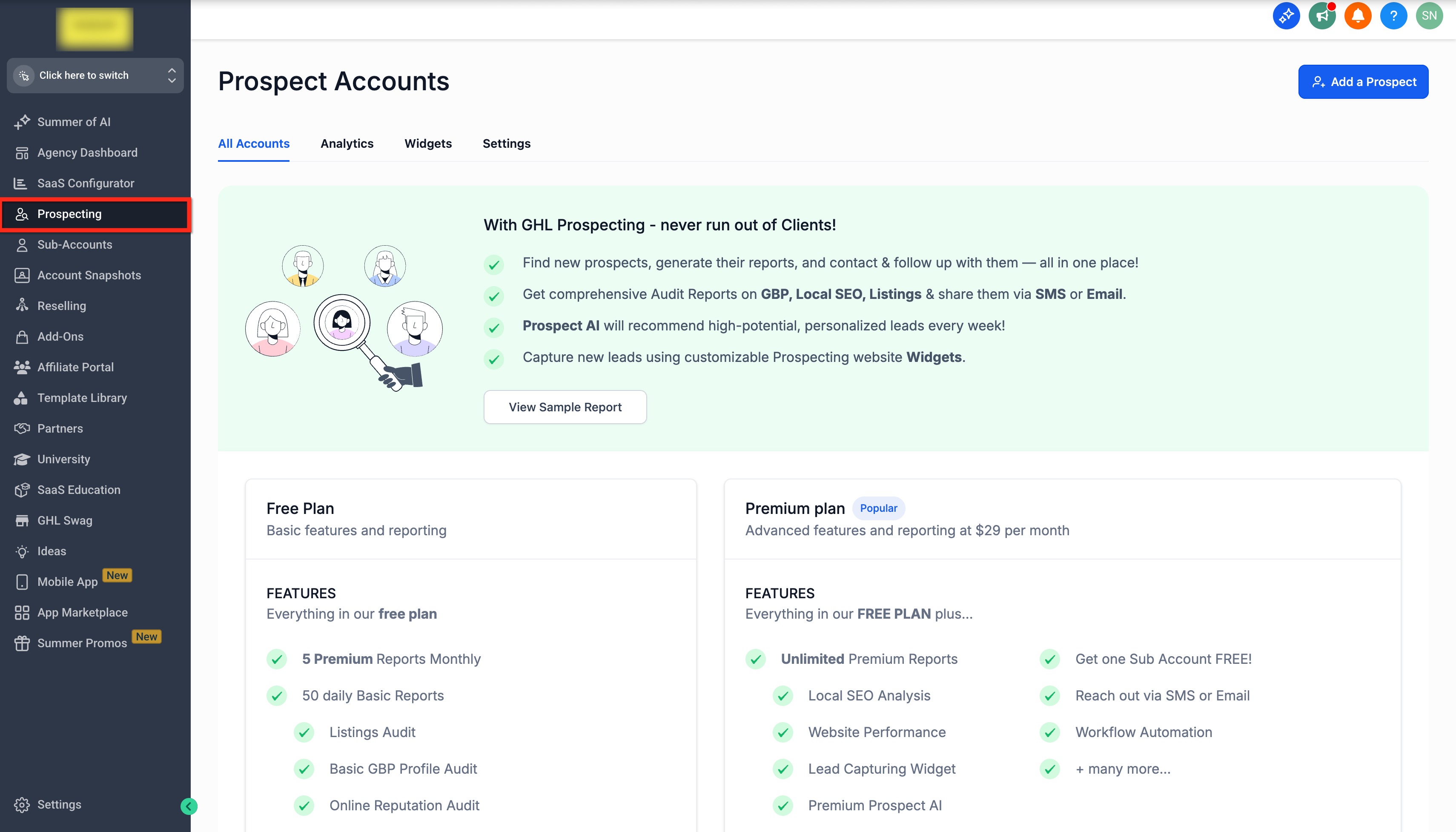Open the help question mark icon
1456x832 pixels.
[1393, 15]
